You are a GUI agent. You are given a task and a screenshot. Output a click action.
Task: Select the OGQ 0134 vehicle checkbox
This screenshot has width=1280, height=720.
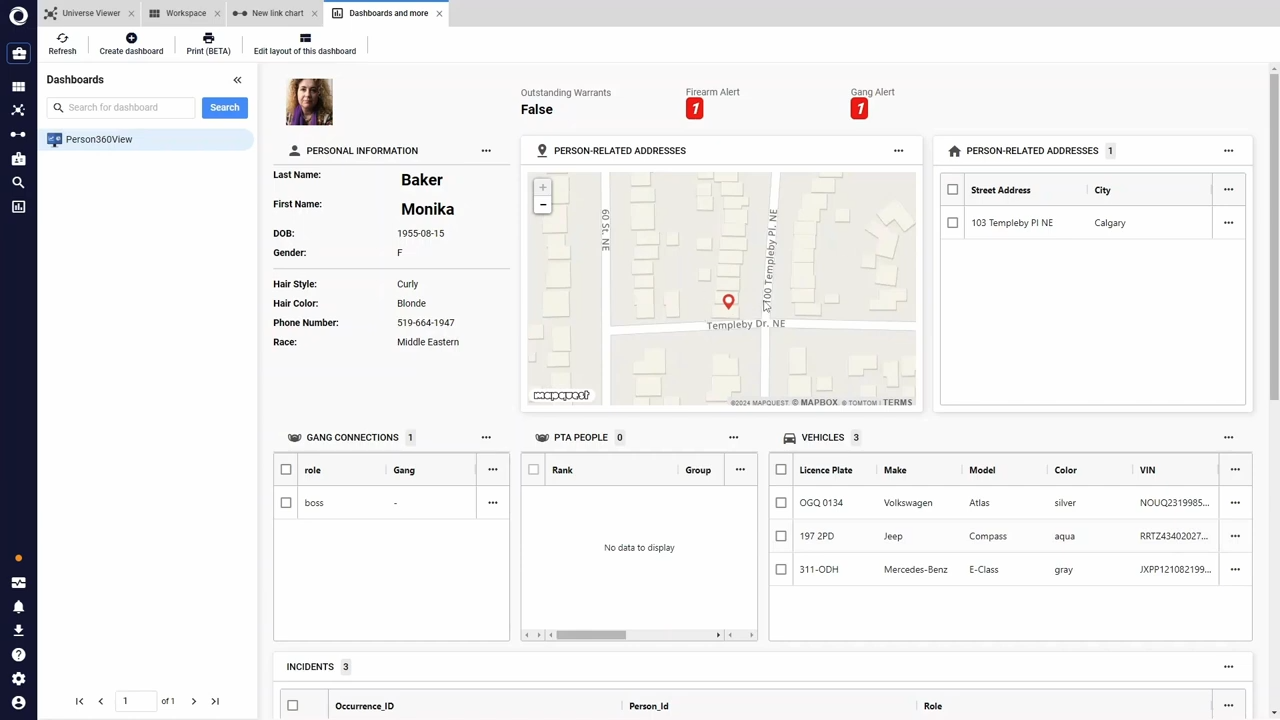781,503
